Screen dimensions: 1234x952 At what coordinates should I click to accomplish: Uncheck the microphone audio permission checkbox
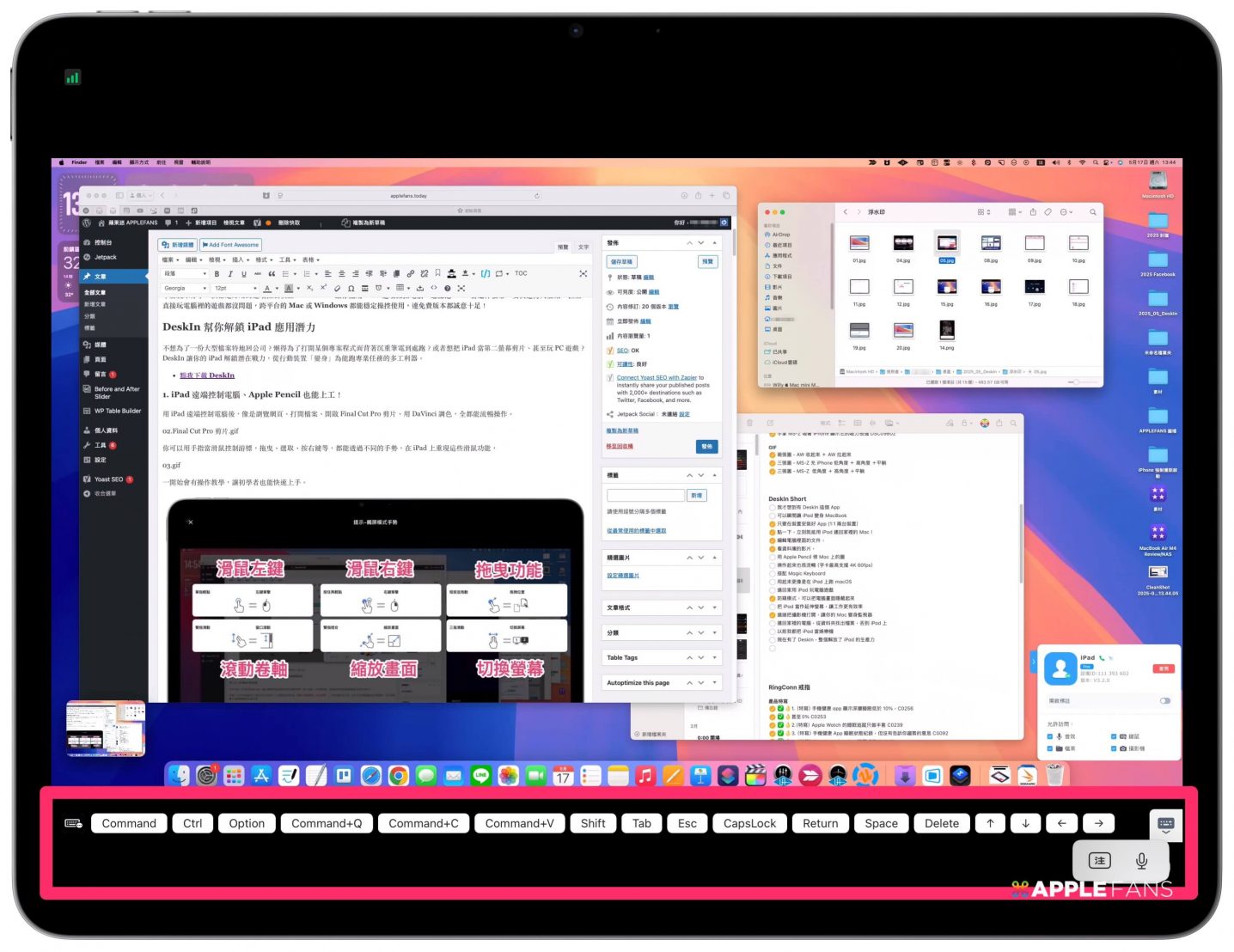click(1049, 736)
